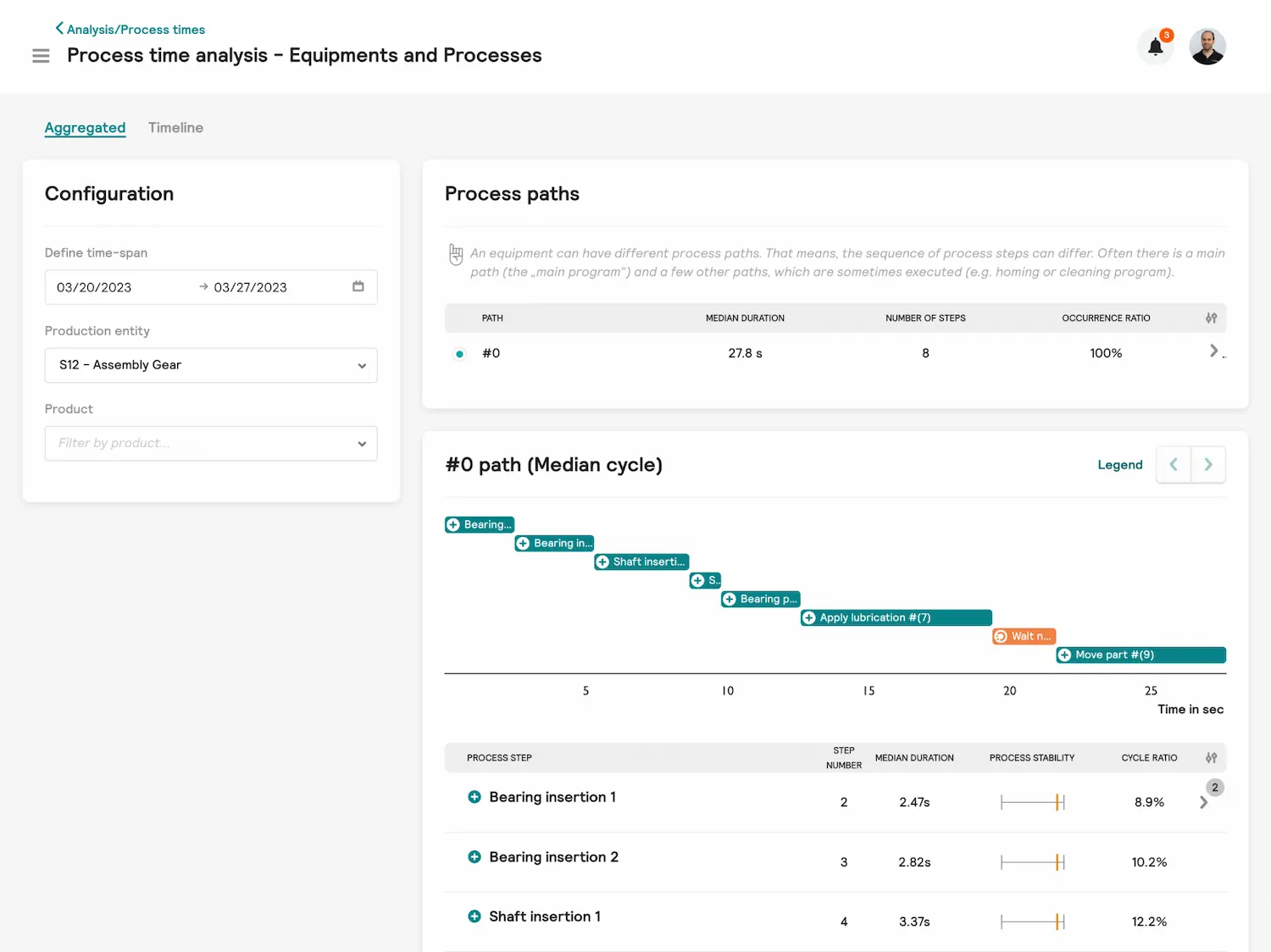Click the calendar icon in time-span field
Viewport: 1271px width, 952px height.
click(x=358, y=286)
